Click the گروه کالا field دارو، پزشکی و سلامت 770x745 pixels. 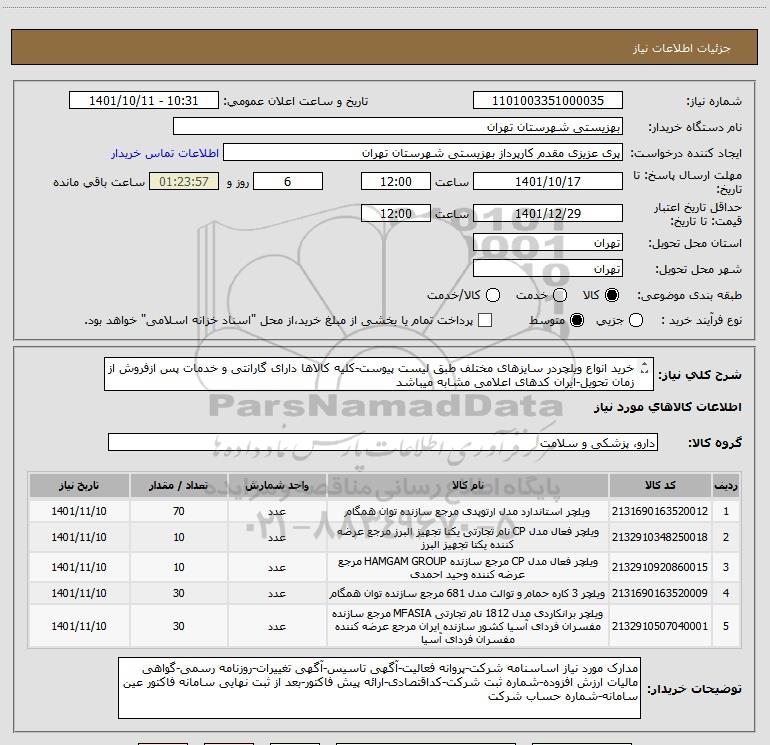pyautogui.click(x=383, y=442)
